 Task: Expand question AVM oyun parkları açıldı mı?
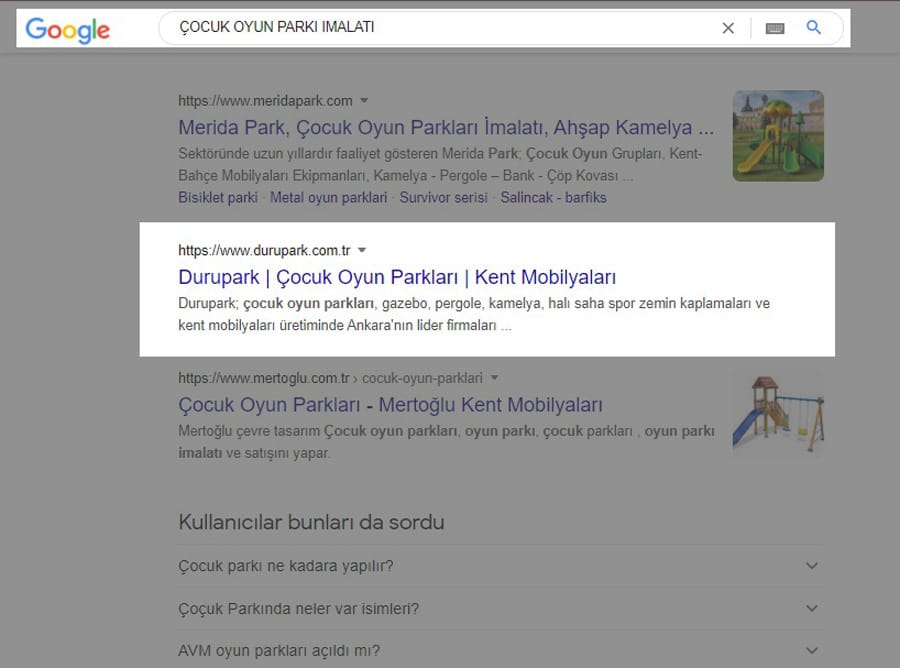tap(500, 651)
